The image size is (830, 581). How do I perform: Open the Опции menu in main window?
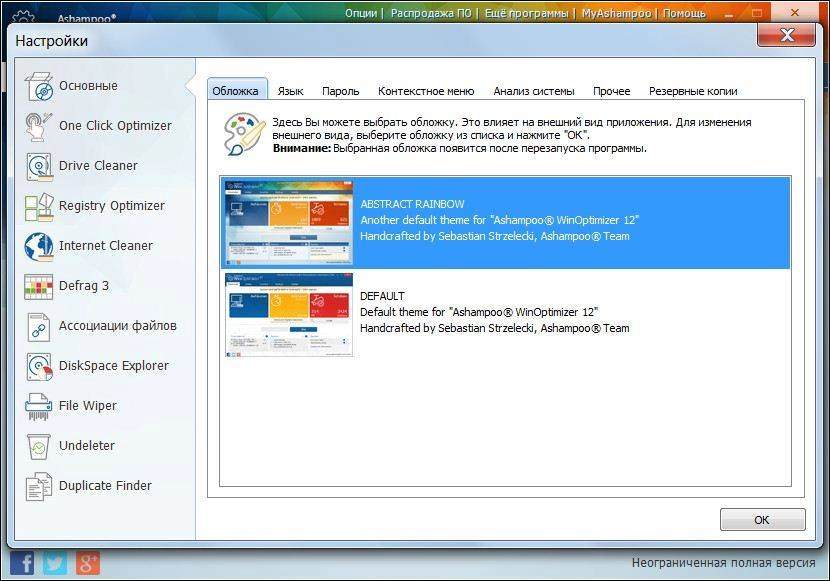(361, 13)
